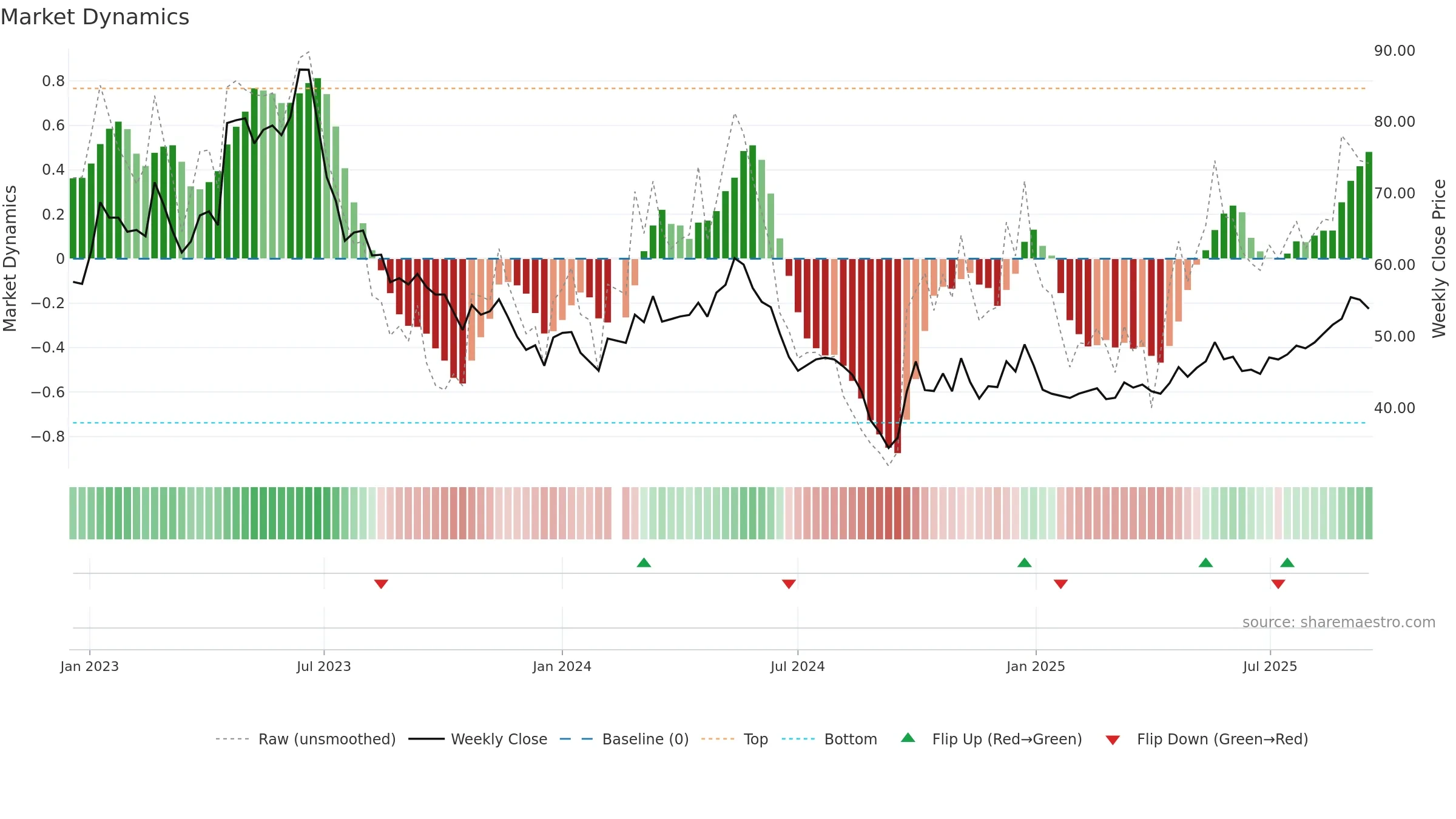Click the deepest red bar in the chart
1456x819 pixels.
pos(898,356)
